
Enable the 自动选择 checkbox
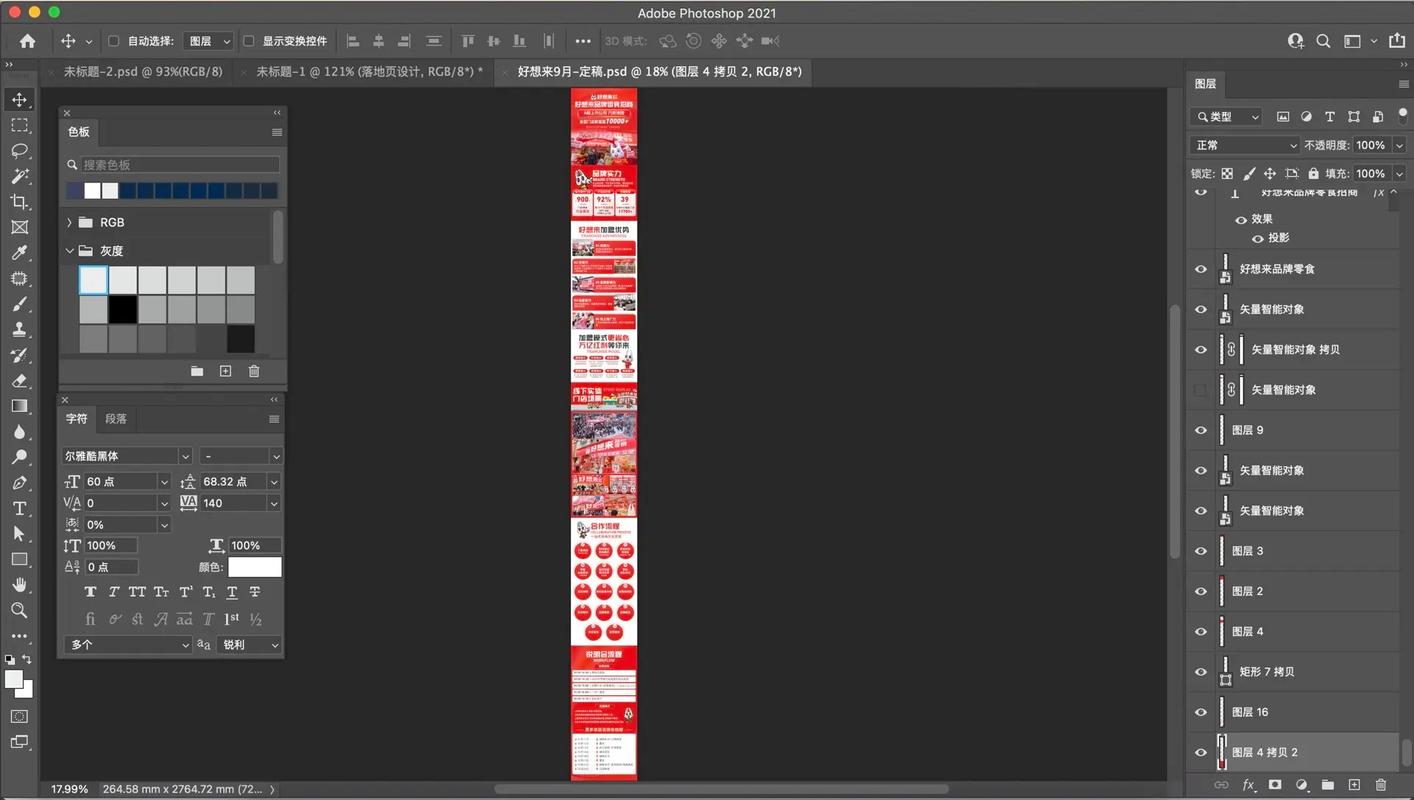[113, 41]
